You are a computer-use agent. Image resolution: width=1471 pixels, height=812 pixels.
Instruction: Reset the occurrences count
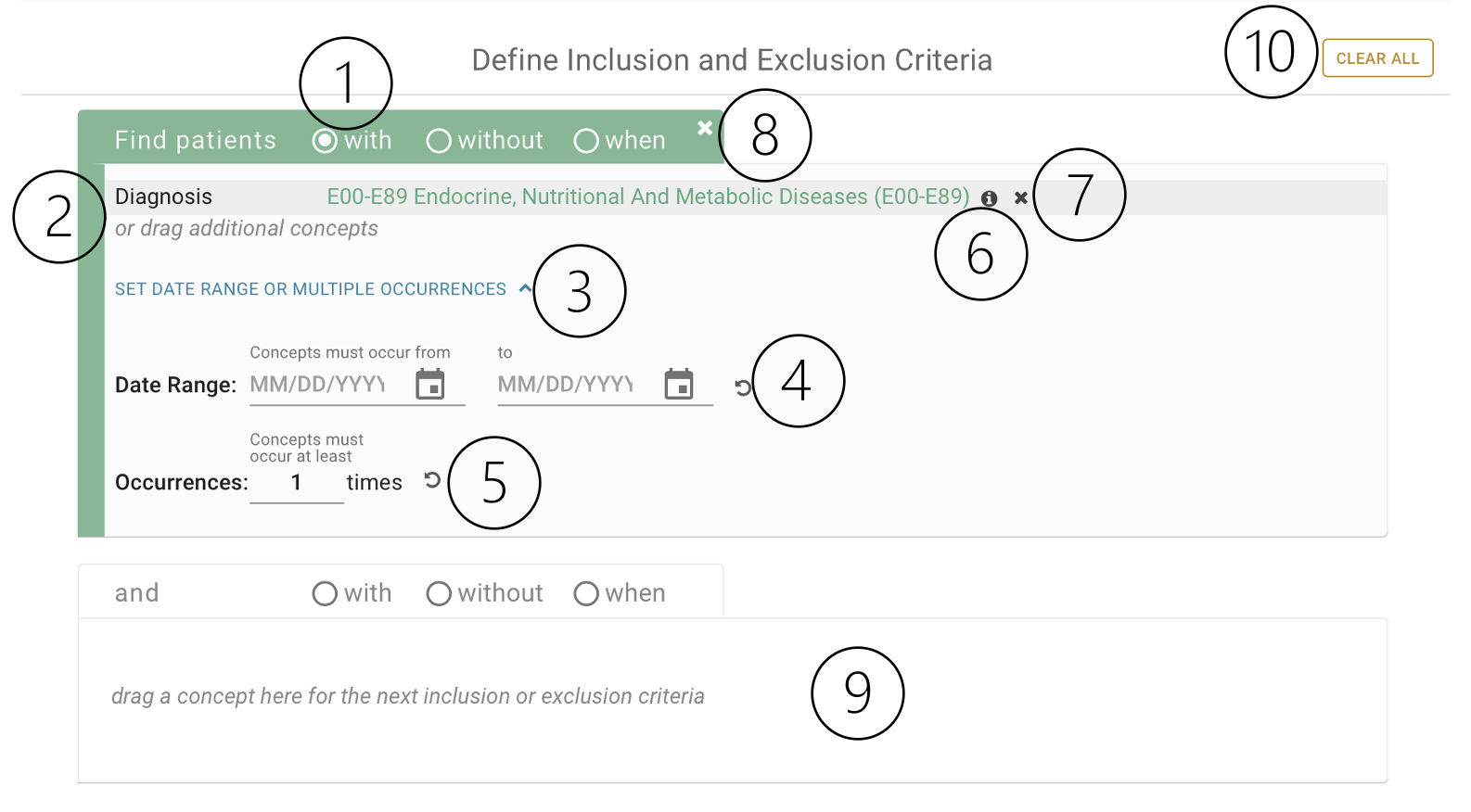(x=432, y=480)
